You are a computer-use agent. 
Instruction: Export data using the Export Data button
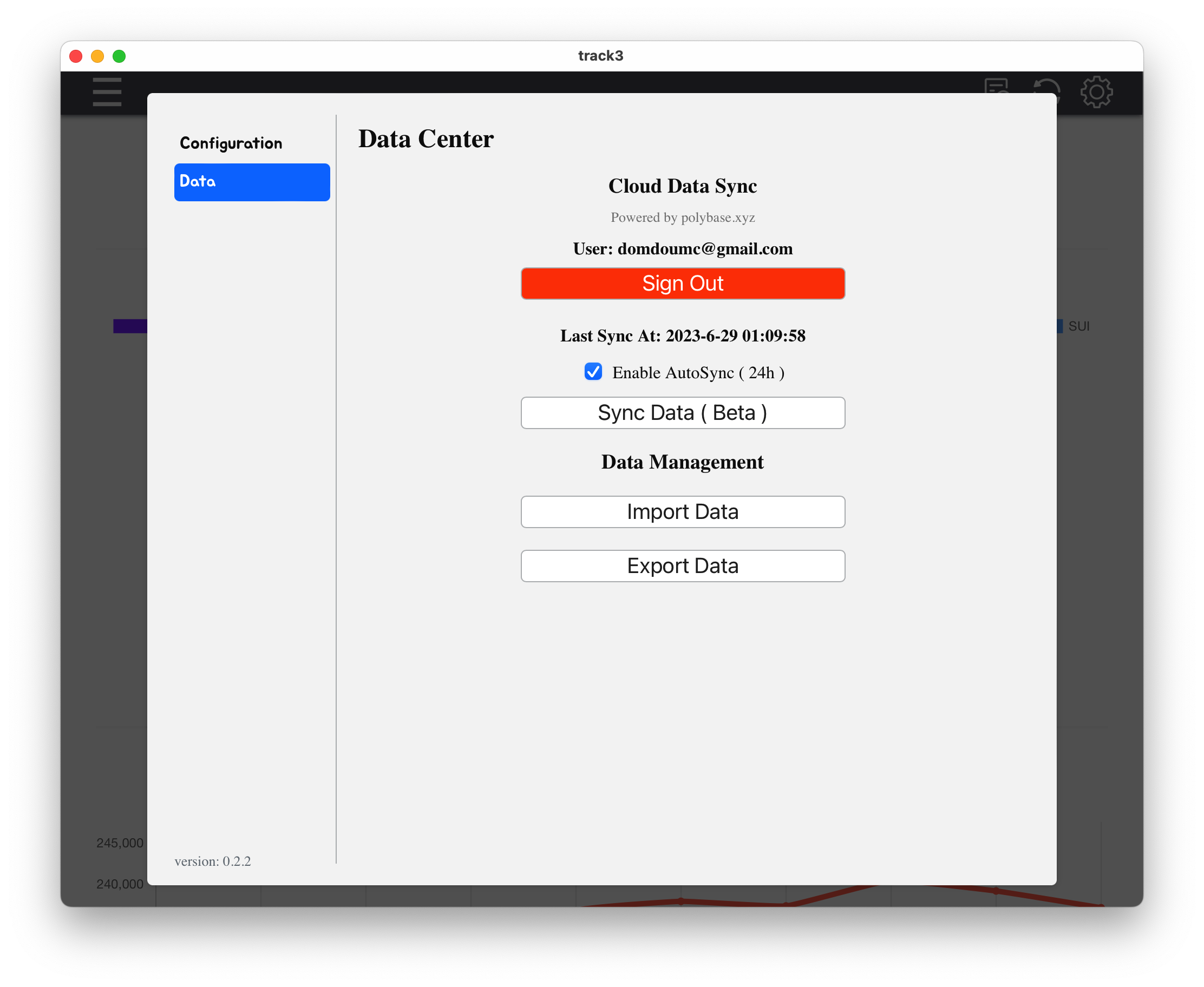click(x=683, y=565)
